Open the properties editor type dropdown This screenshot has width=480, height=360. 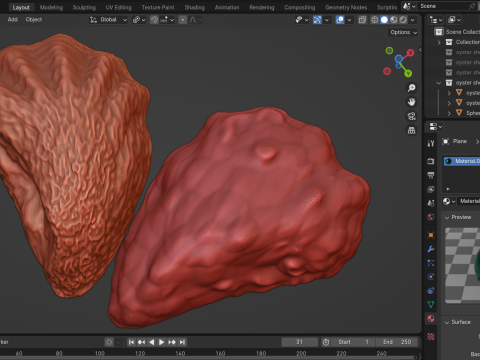(435, 127)
